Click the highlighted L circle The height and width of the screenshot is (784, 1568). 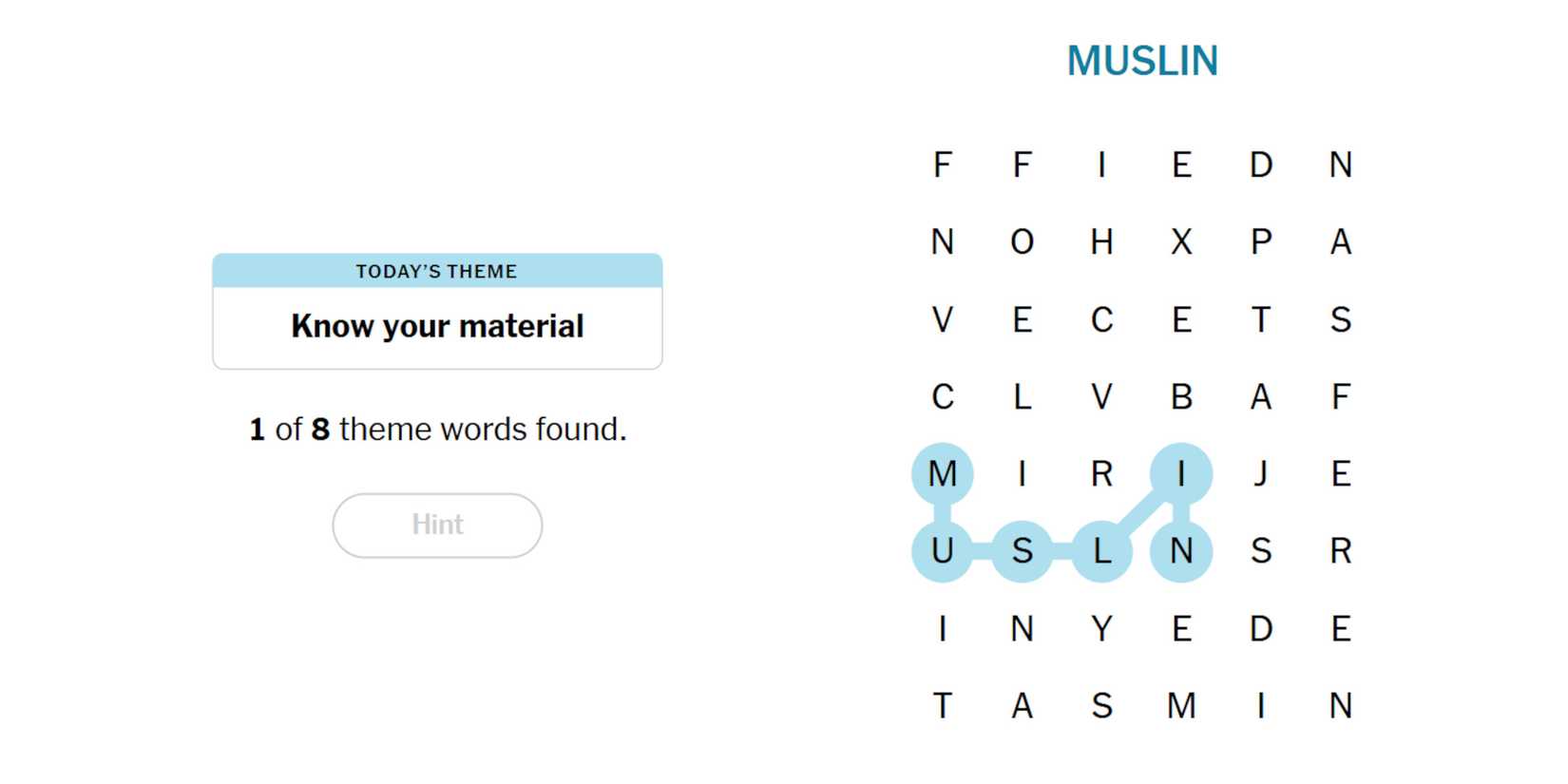(1101, 551)
